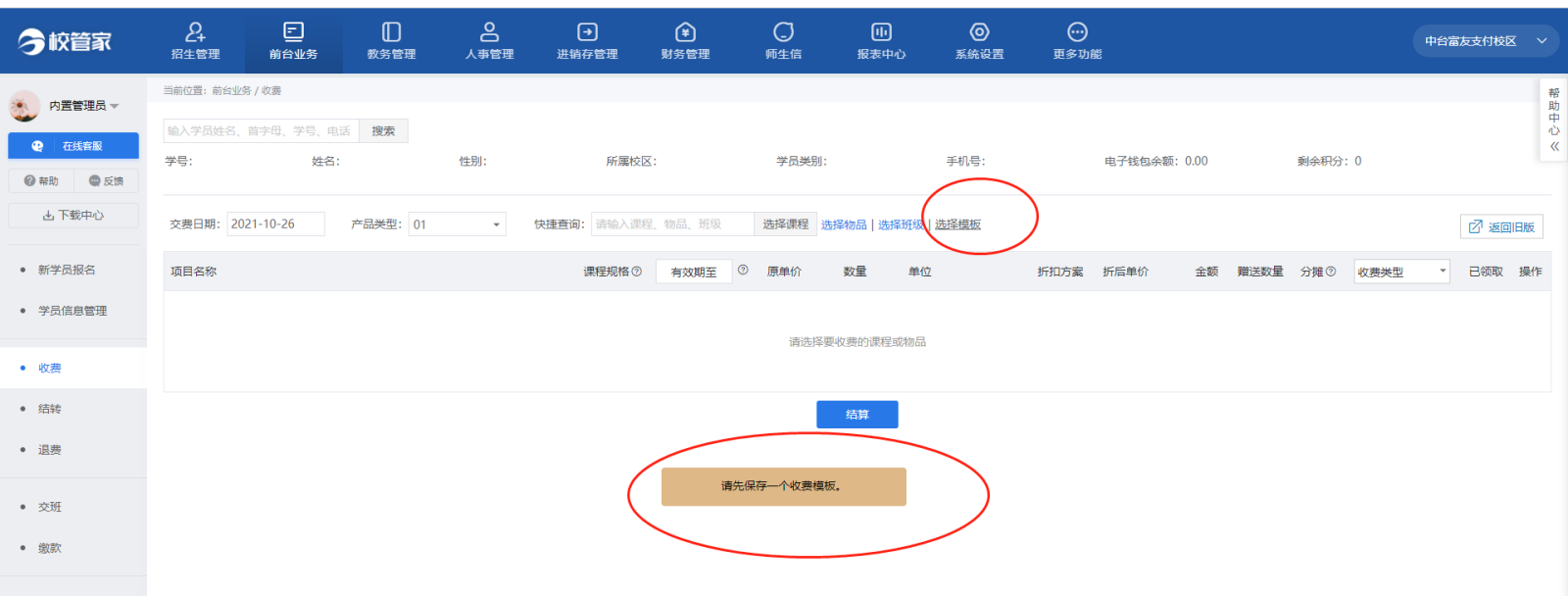Click the 赠送数量 column header
This screenshot has width=1568, height=596.
1260,272
